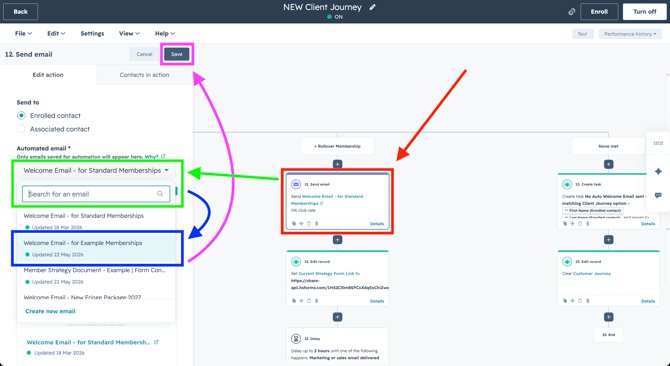This screenshot has height=366, width=670.
Task: Click the move icon on the Send email card
Action: coord(301,224)
